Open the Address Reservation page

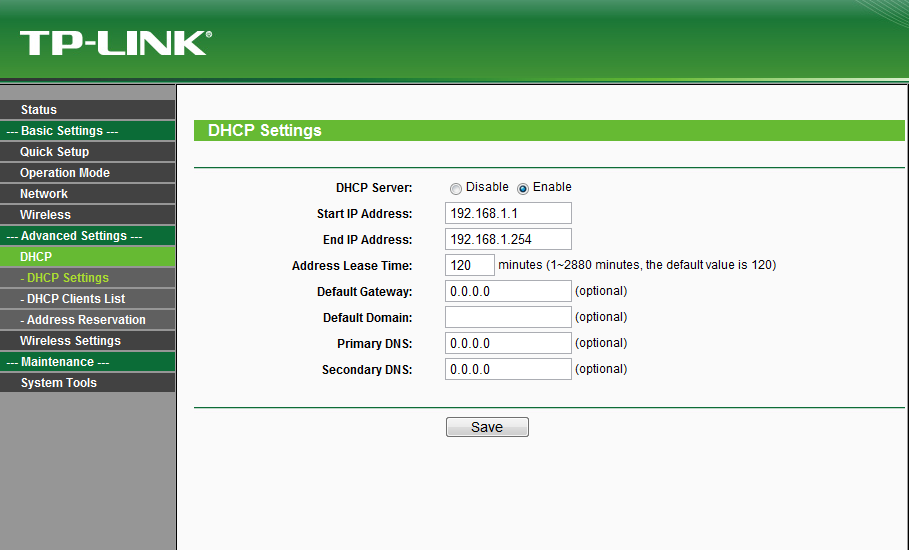88,319
